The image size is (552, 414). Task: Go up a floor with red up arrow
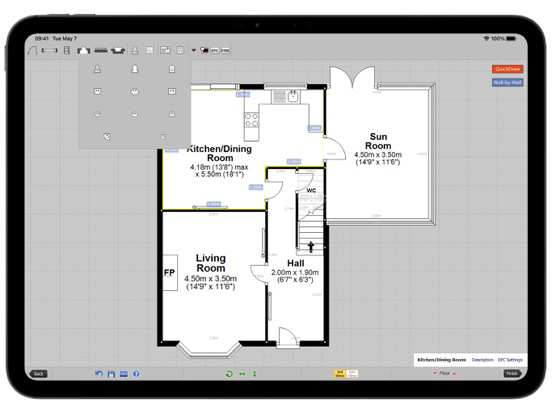(454, 374)
